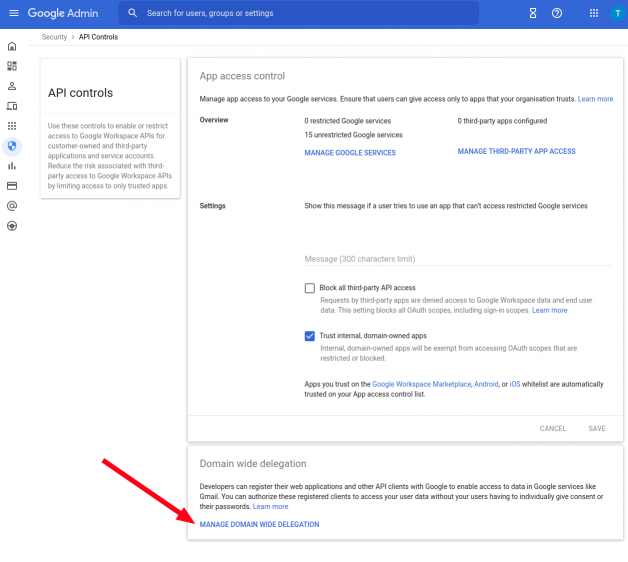Click the Settings label
The width and height of the screenshot is (628, 562).
[x=212, y=205]
